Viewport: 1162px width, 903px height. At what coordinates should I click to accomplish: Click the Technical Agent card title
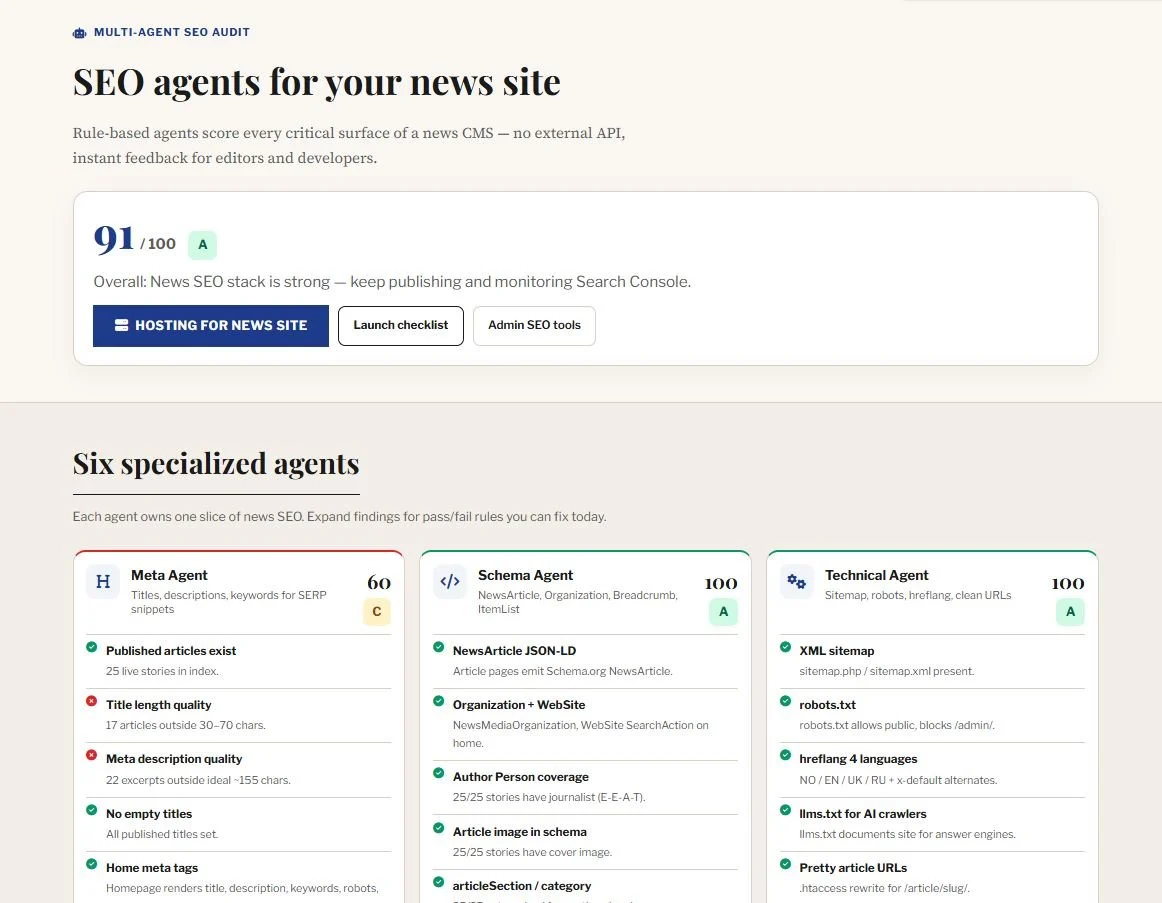point(877,576)
